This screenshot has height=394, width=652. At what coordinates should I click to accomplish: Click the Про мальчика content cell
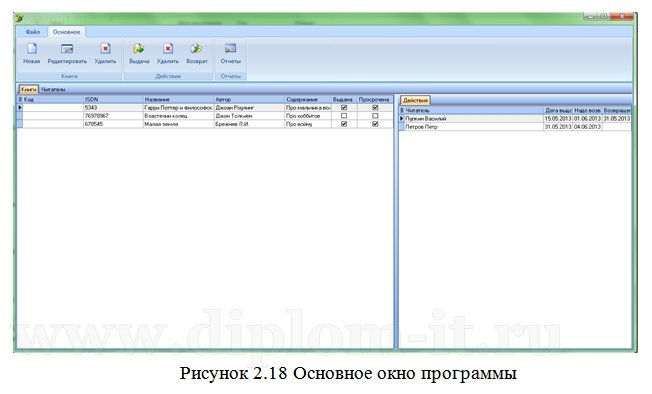point(308,108)
